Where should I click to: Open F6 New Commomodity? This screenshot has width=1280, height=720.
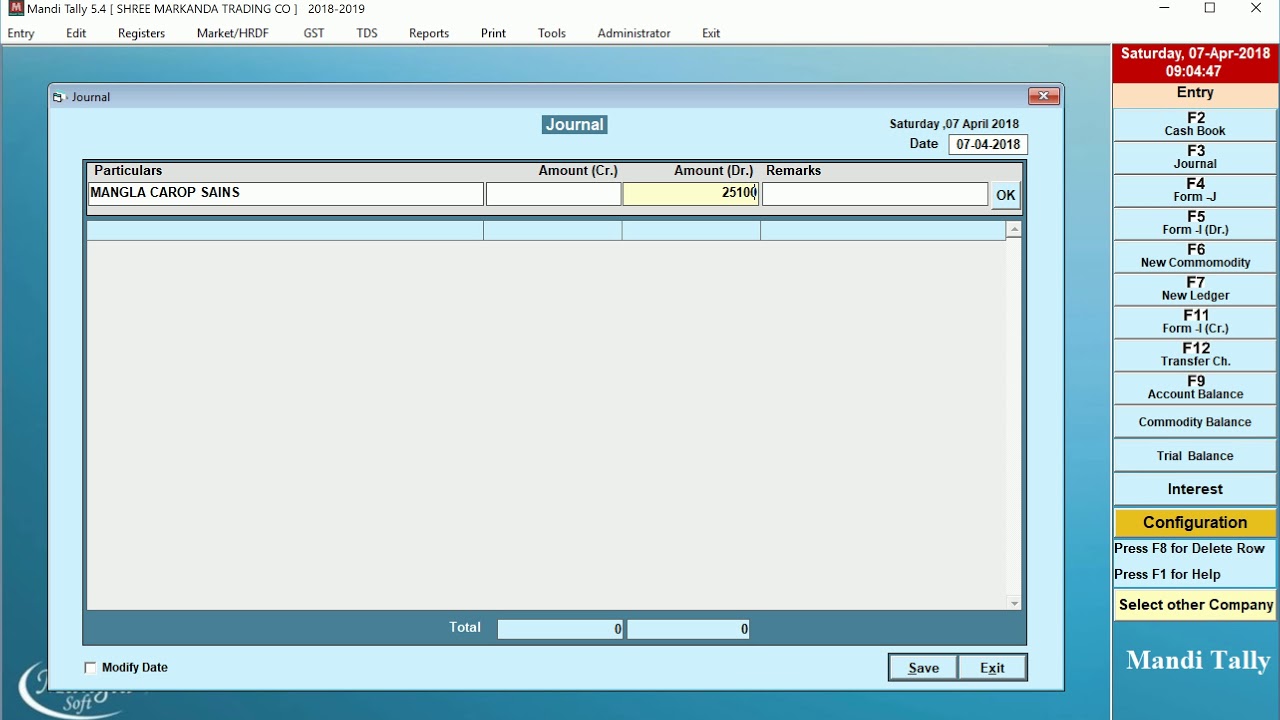(1195, 257)
